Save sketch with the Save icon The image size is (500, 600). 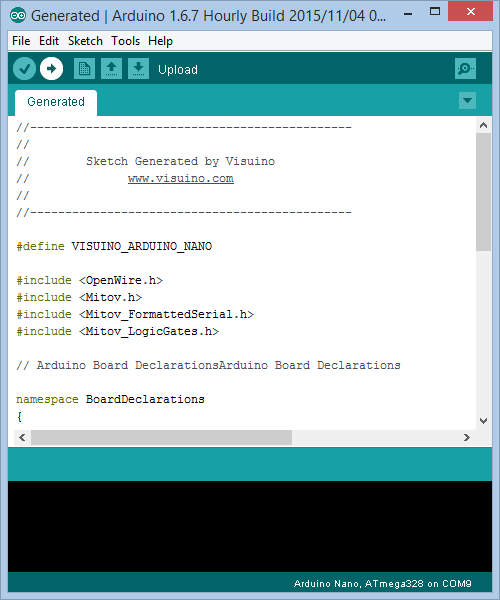pyautogui.click(x=138, y=69)
